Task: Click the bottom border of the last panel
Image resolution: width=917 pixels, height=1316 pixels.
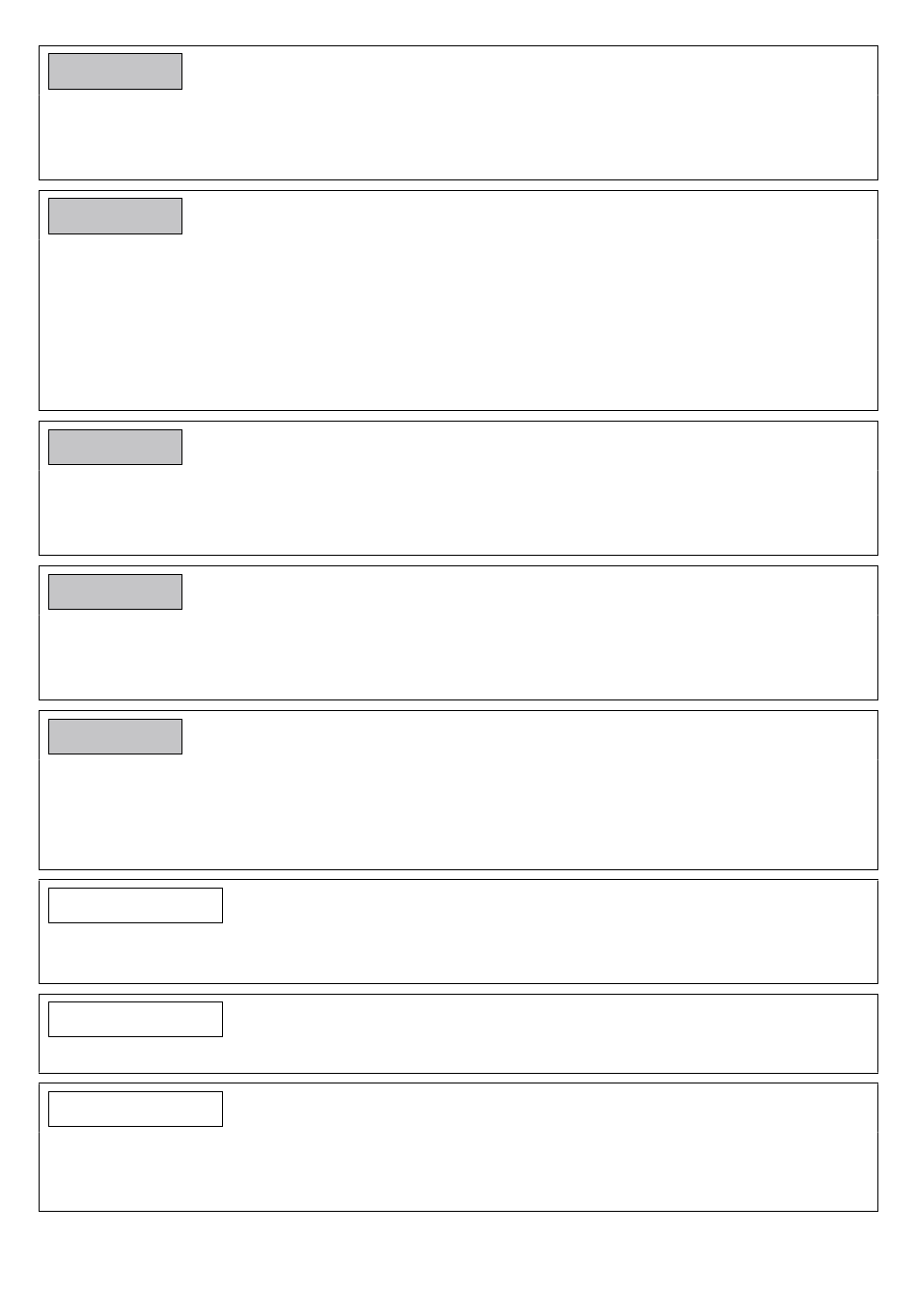Action: tap(458, 1211)
